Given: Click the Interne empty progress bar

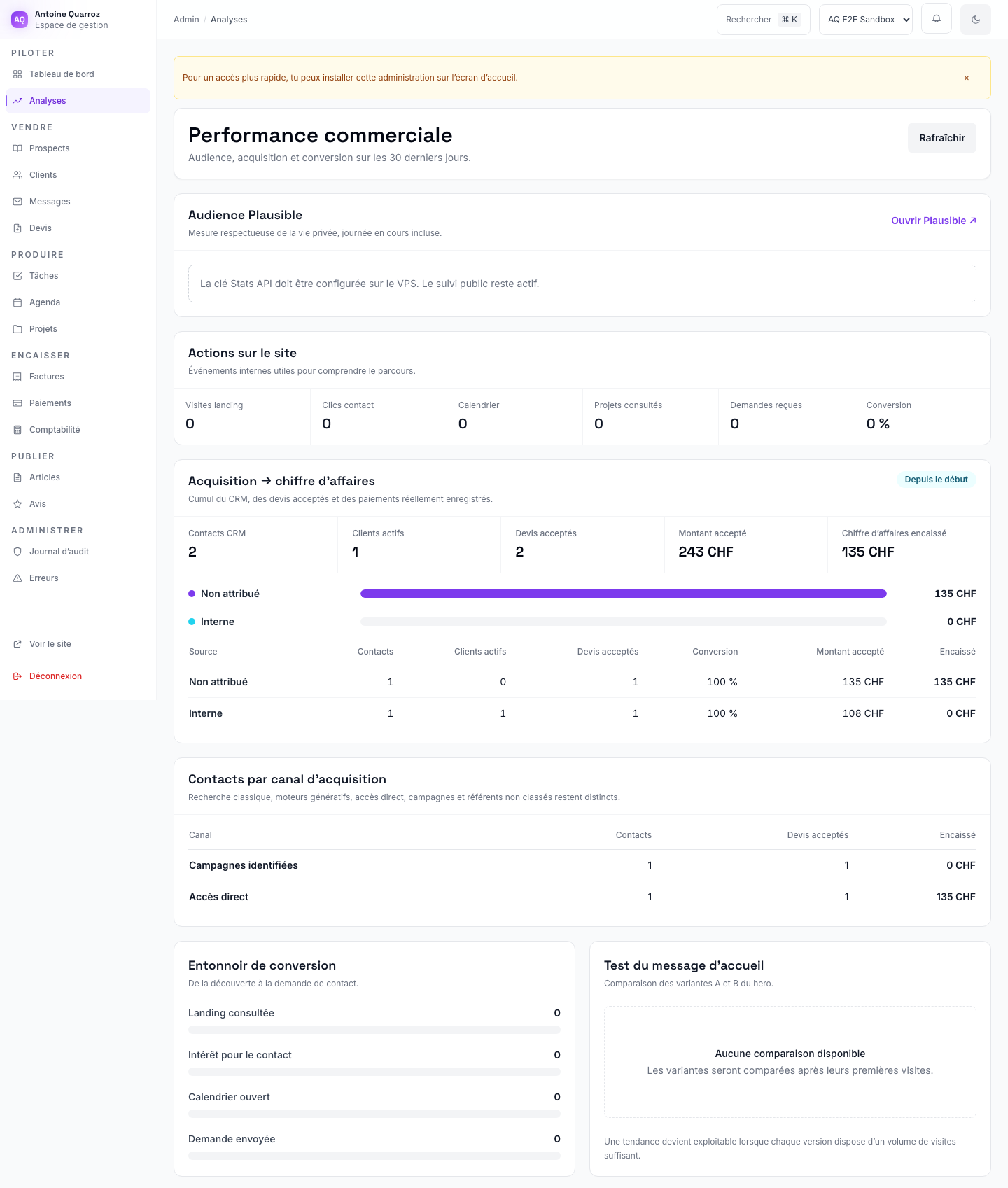Looking at the screenshot, I should tap(624, 622).
